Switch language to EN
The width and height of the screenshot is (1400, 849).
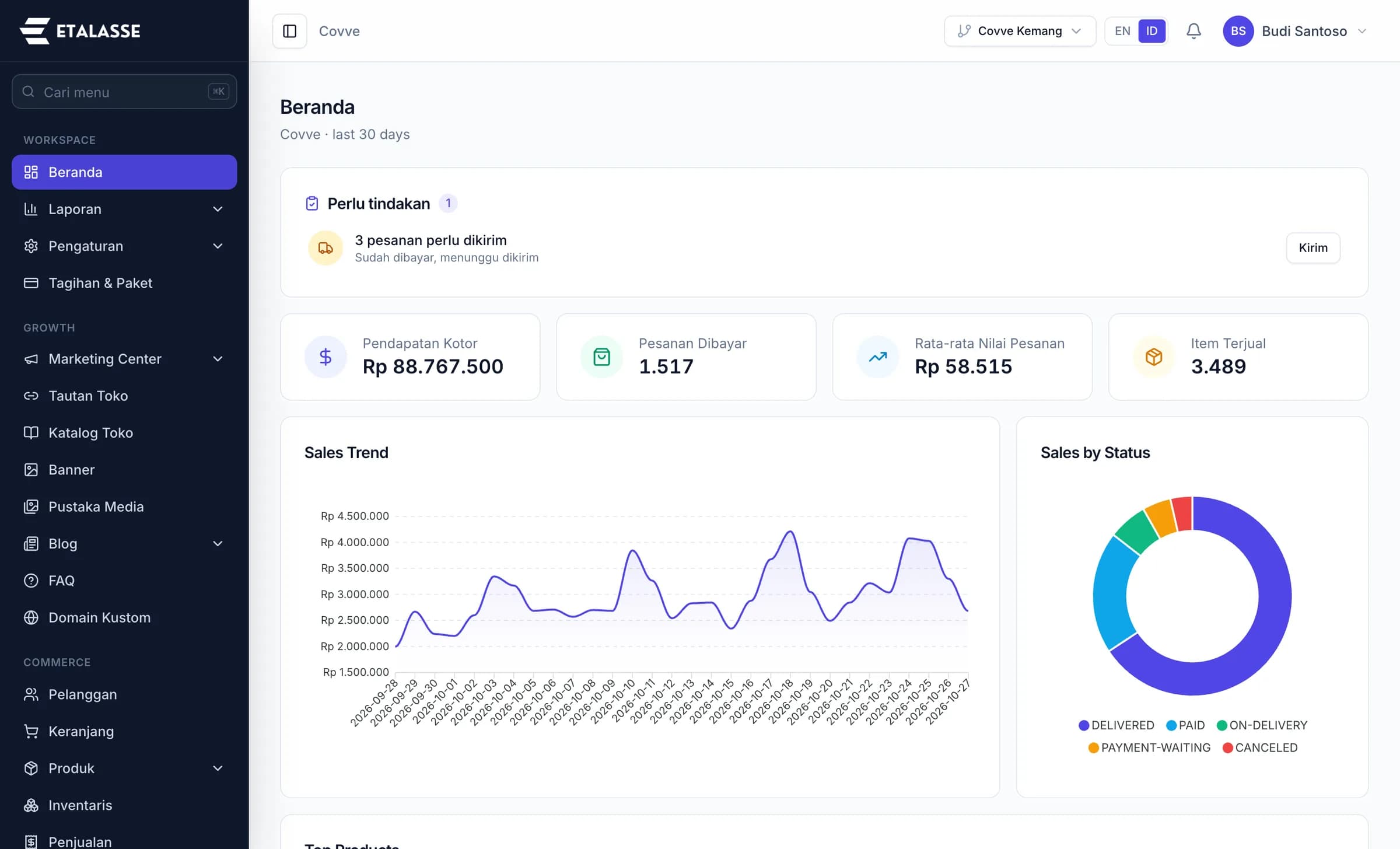pyautogui.click(x=1122, y=31)
